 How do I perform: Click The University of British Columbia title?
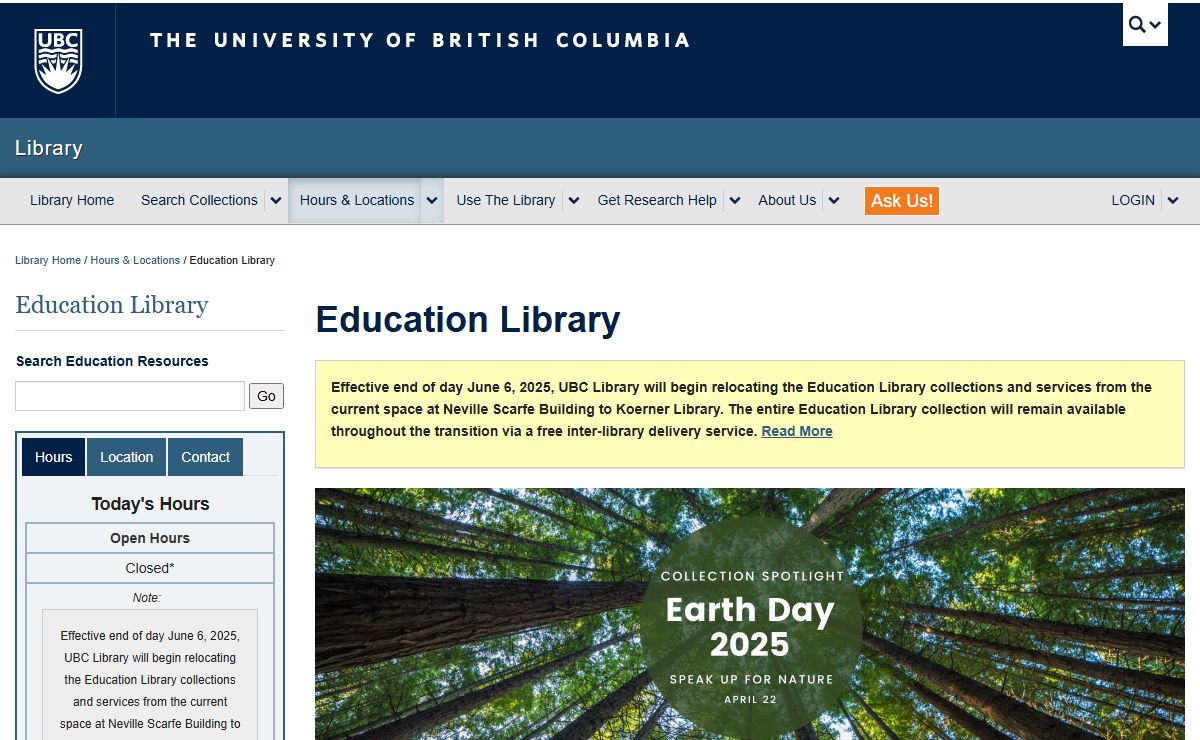pyautogui.click(x=420, y=41)
